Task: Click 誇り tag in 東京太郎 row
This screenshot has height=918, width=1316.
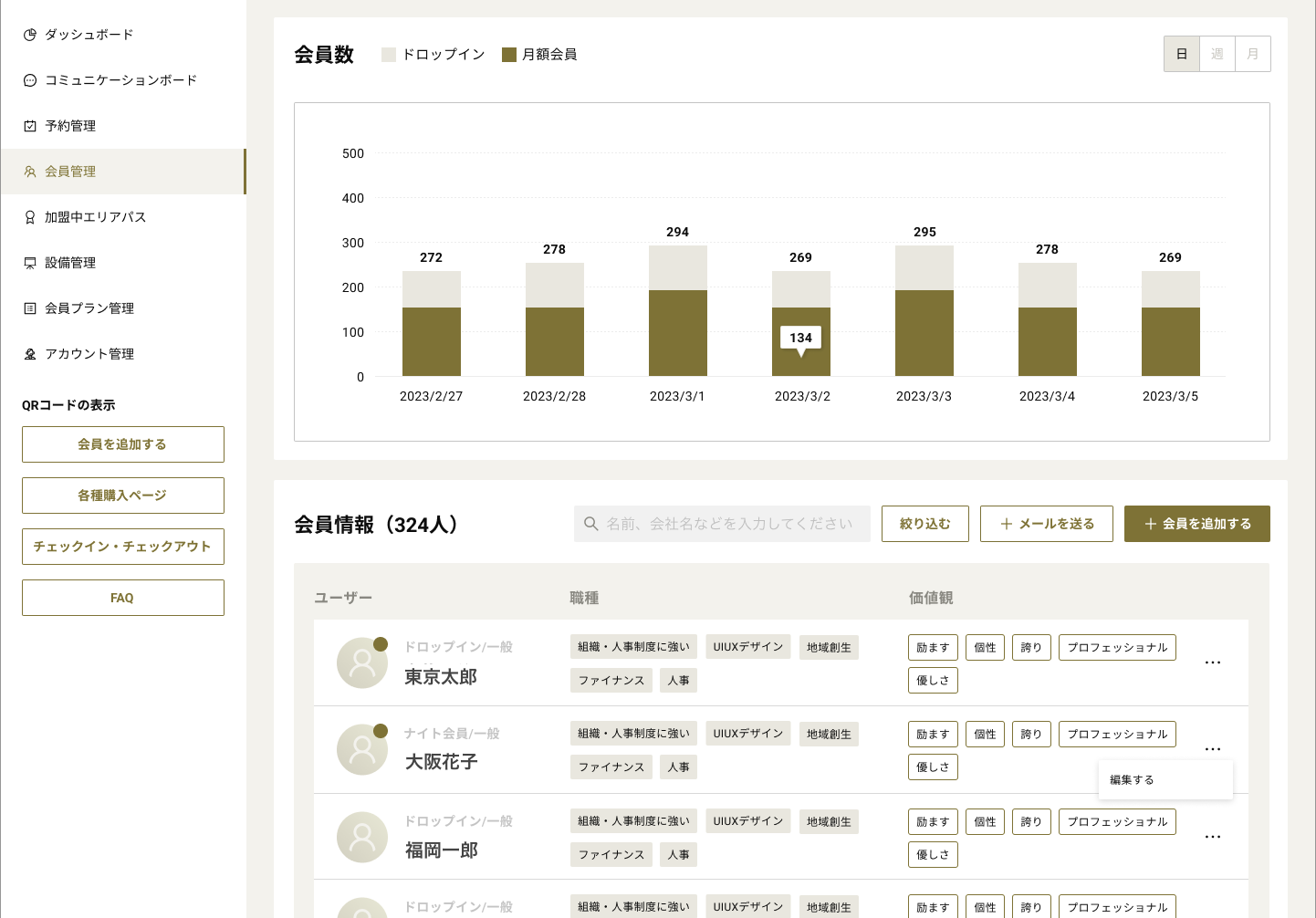Action: click(x=1031, y=648)
